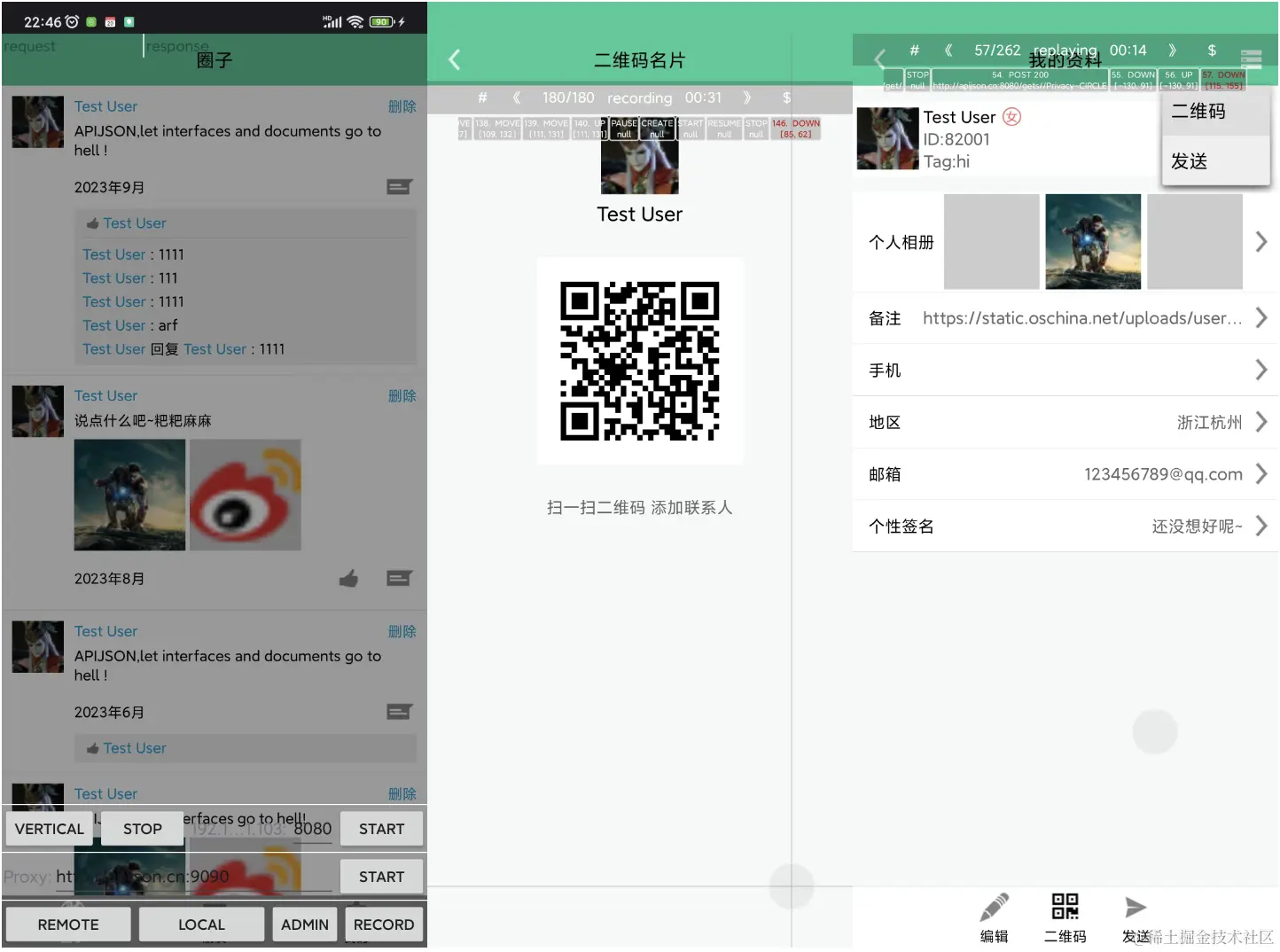Go back from the 我的资料 screen
The image size is (1280, 952).
point(879,59)
